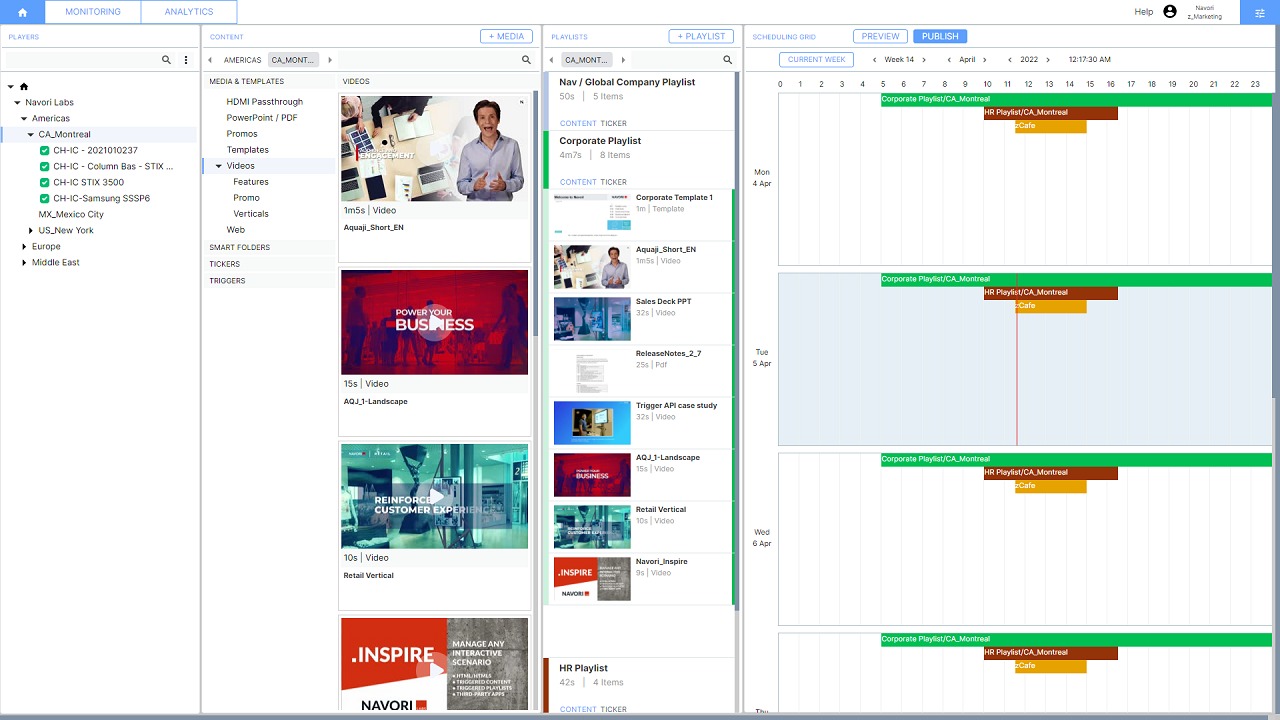Collapse the Videos folder in content
The height and width of the screenshot is (720, 1280).
(x=219, y=166)
